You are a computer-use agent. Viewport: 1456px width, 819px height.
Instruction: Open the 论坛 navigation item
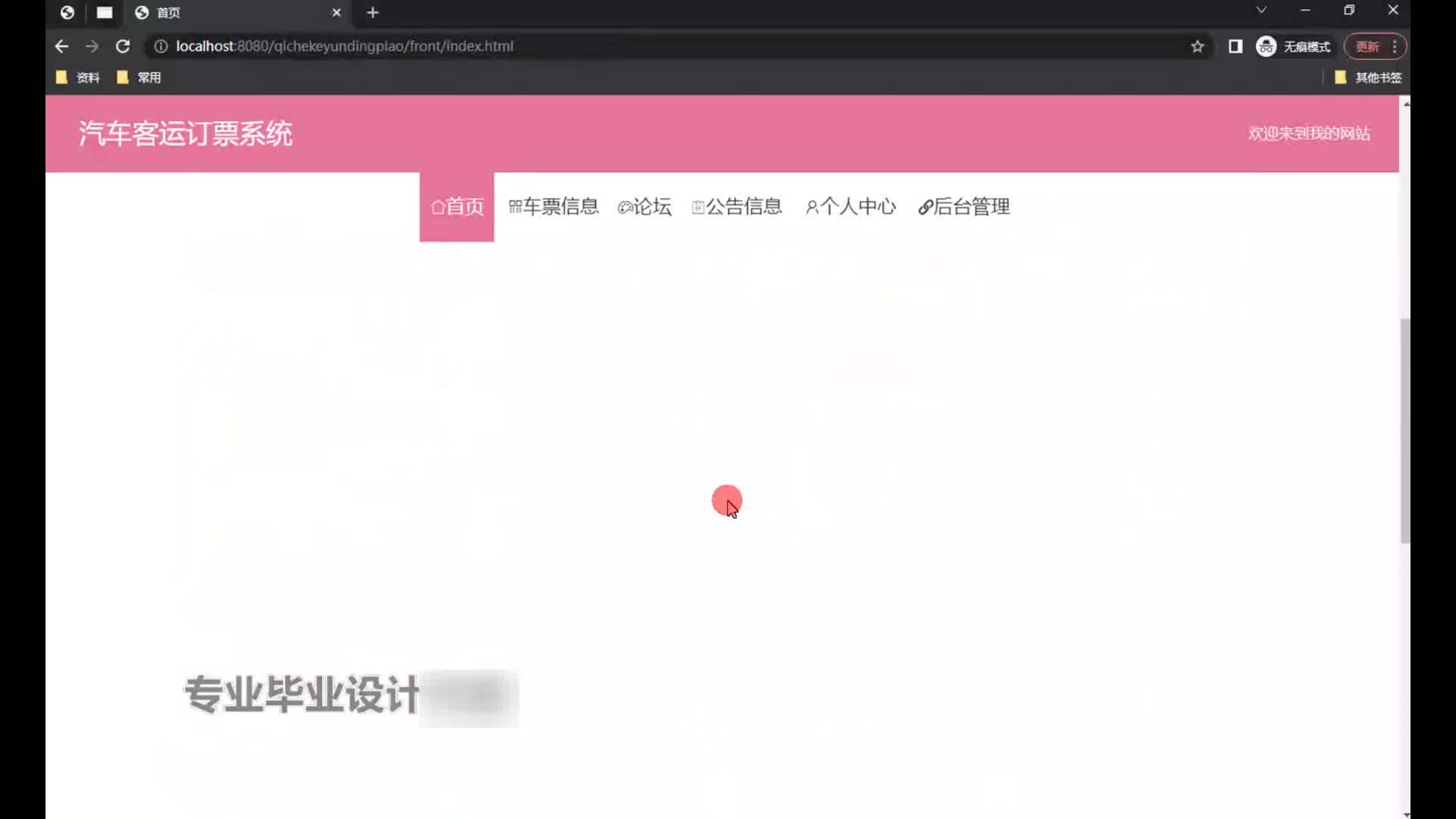645,206
